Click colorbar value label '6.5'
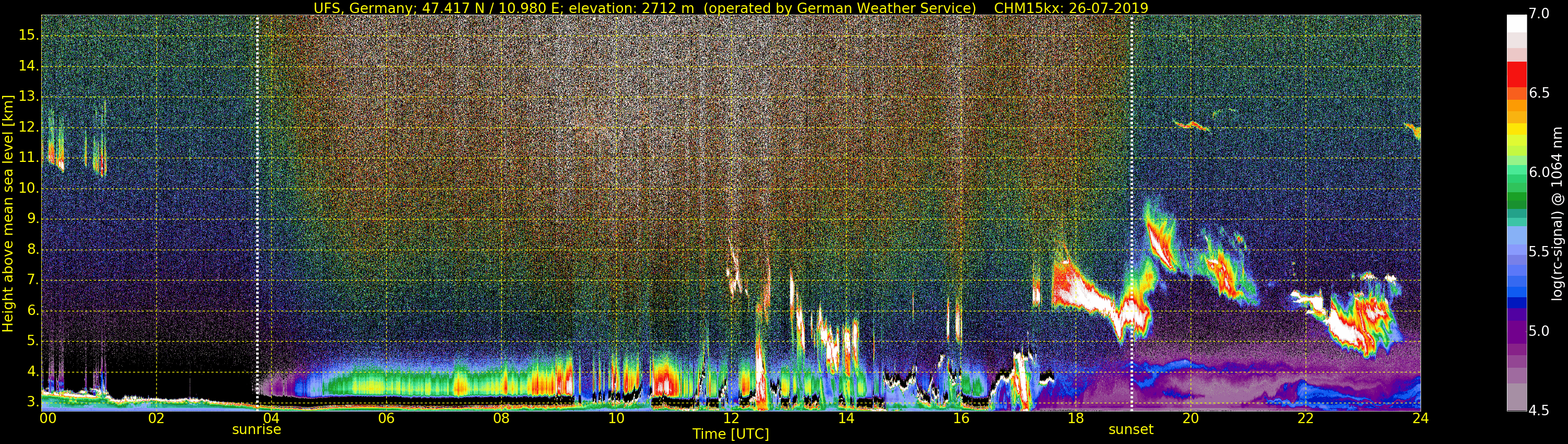The width and height of the screenshot is (1568, 444). click(1539, 92)
